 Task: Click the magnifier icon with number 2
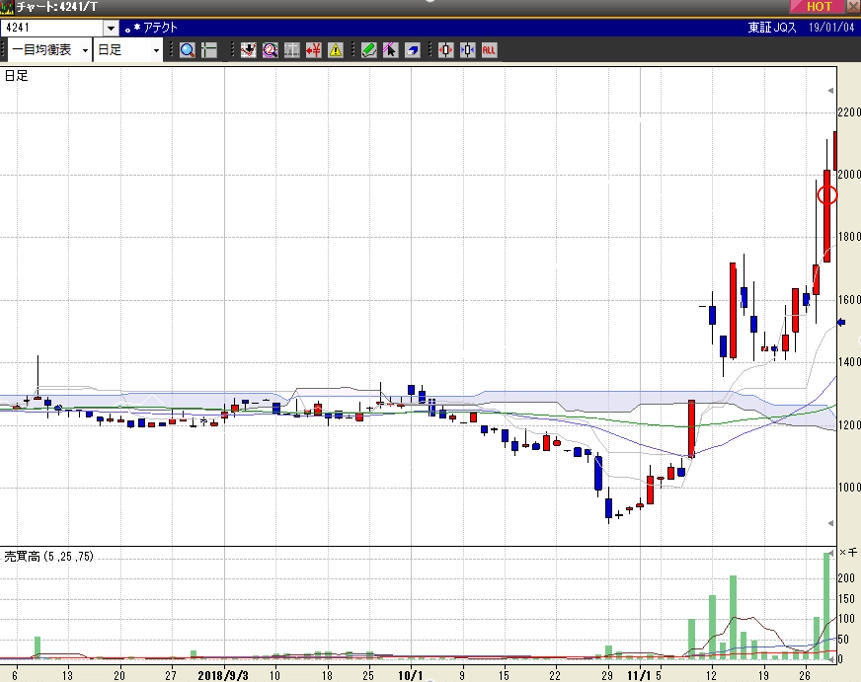click(270, 50)
